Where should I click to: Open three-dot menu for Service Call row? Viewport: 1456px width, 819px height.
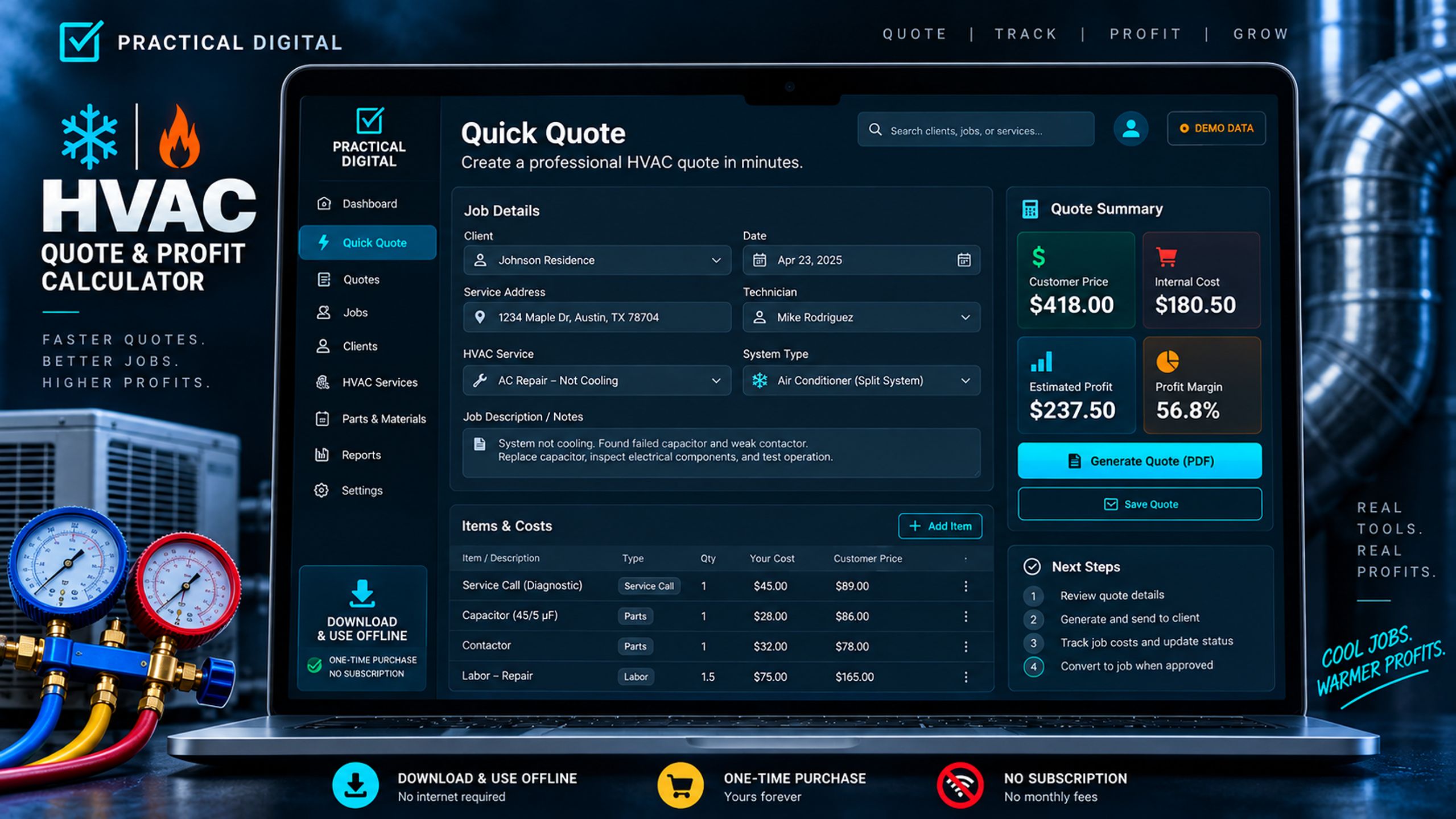tap(966, 586)
